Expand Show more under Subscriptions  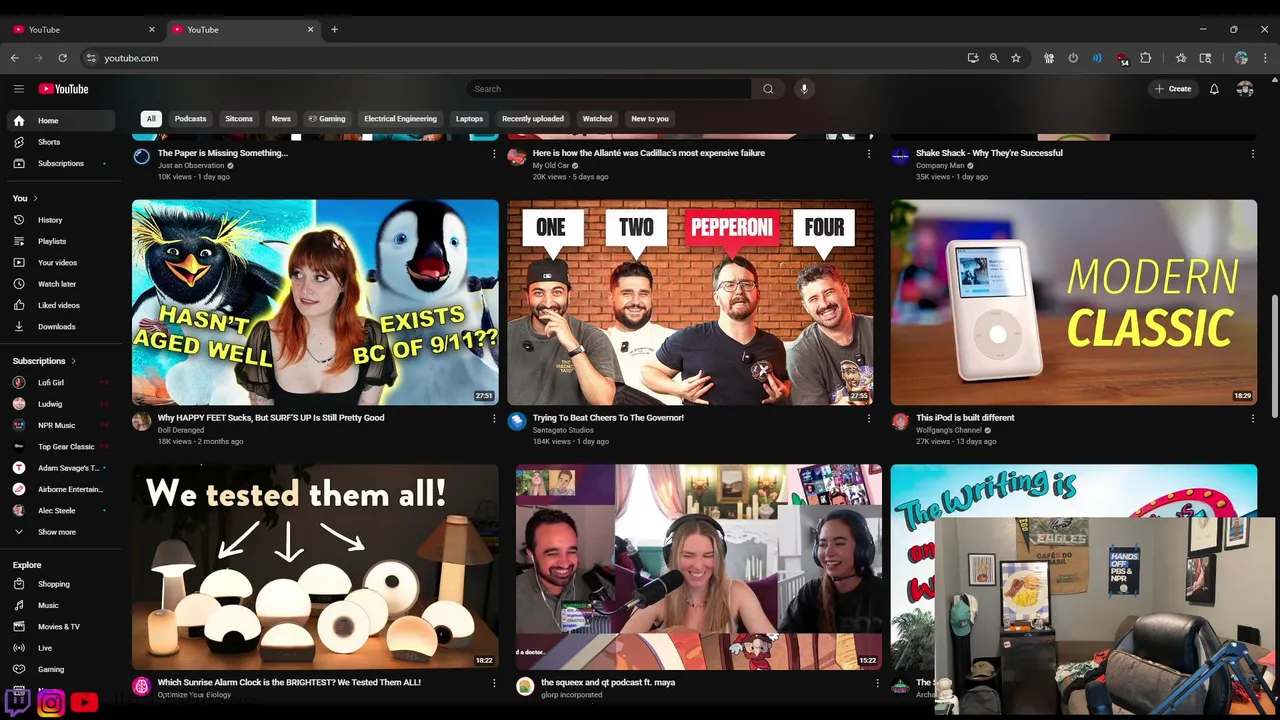click(x=61, y=532)
